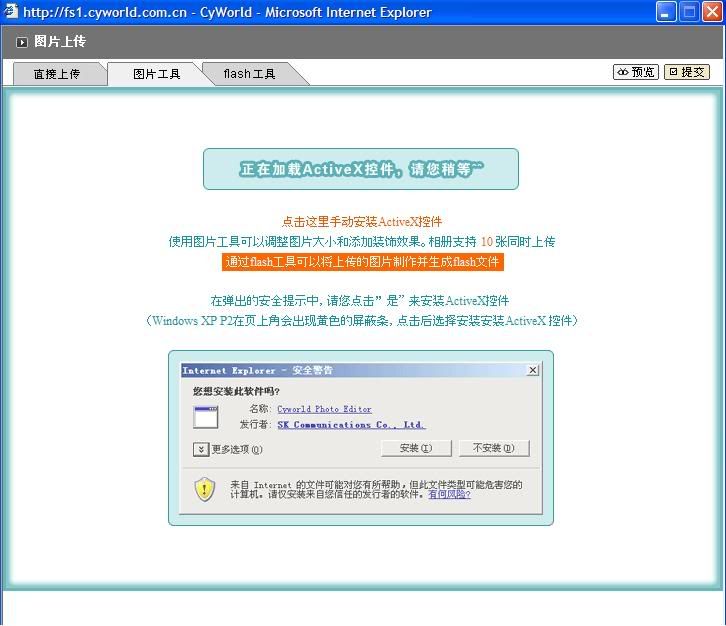Minimize the Internet Explorer window
The width and height of the screenshot is (726, 626).
666,12
